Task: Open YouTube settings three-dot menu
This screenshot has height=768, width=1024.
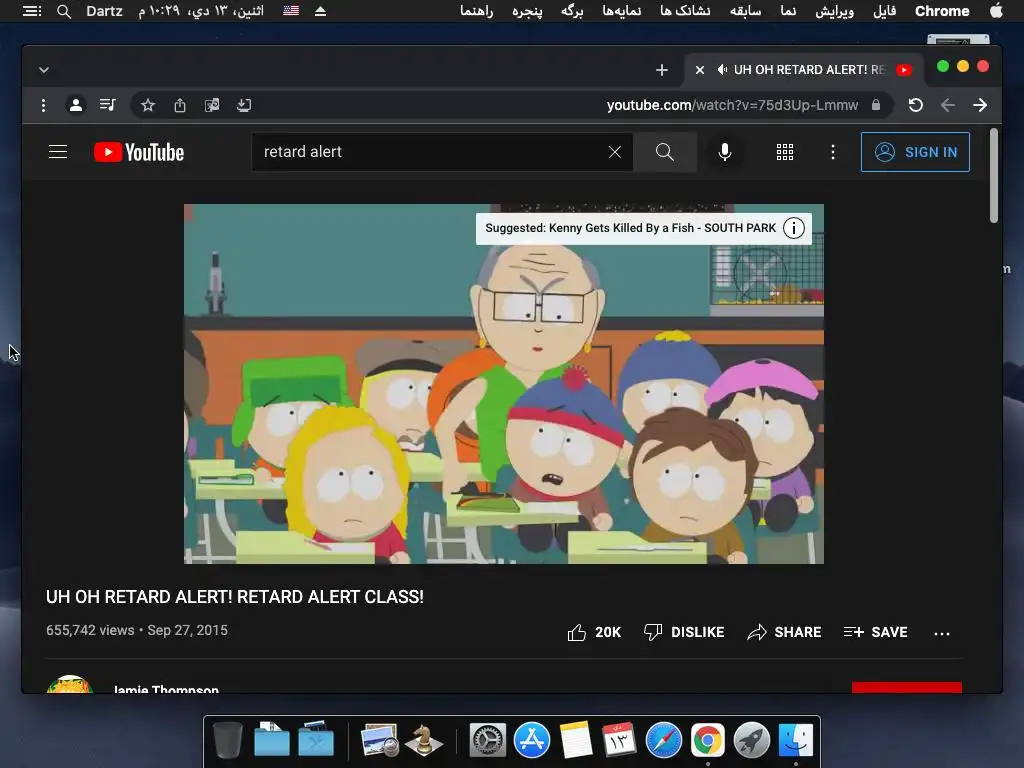Action: point(833,152)
